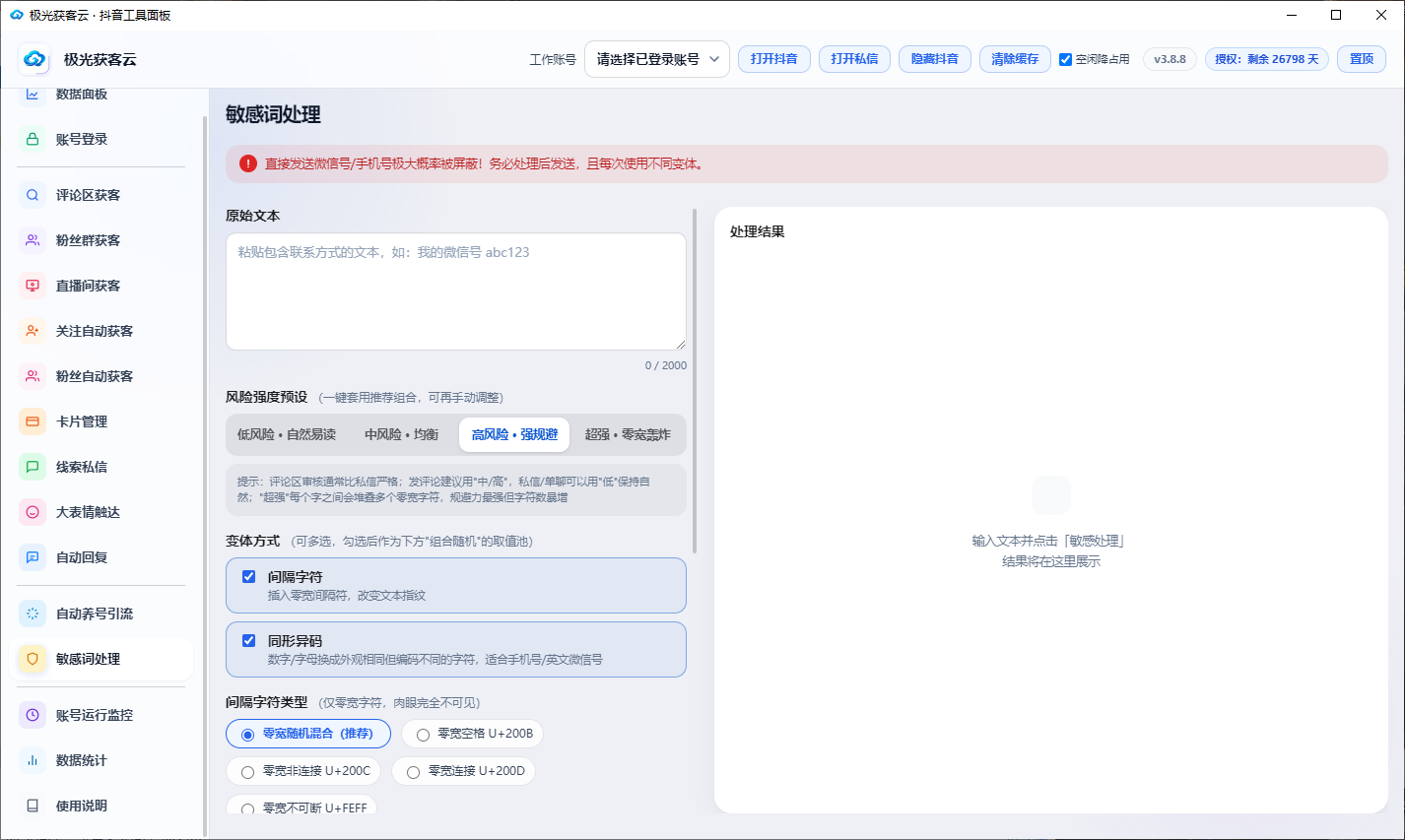Click the 工作账号 label
Screen dimensions: 1405x840
pyautogui.click(x=553, y=59)
